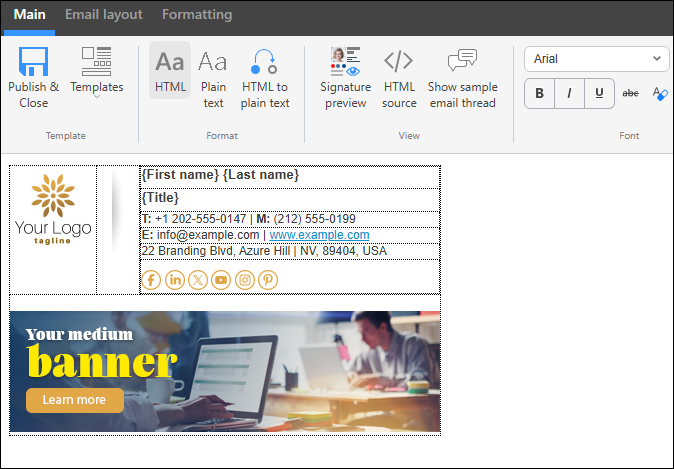Click the Learn more banner button
Image resolution: width=674 pixels, height=469 pixels.
75,400
